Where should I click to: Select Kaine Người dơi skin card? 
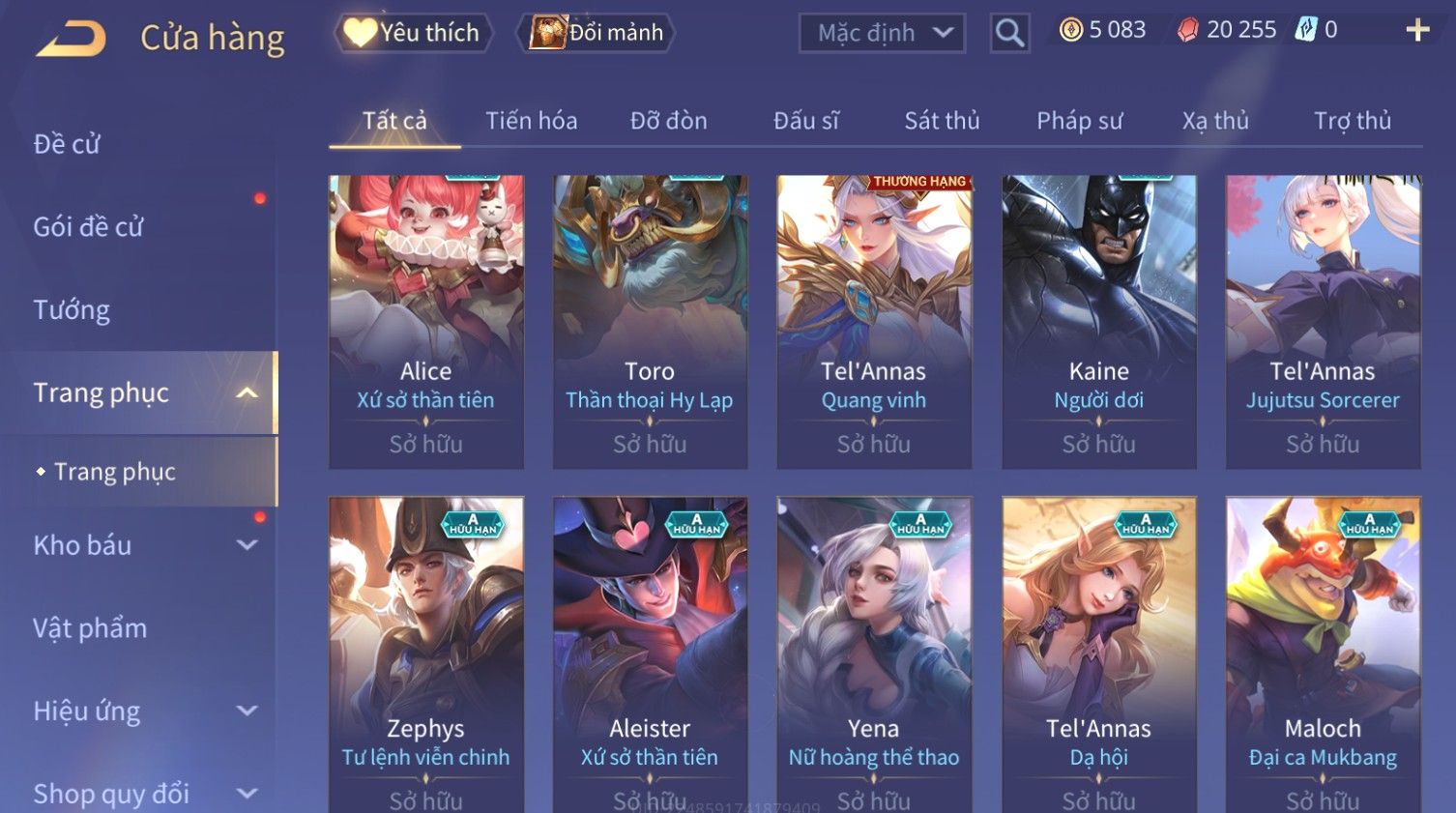tap(1098, 322)
